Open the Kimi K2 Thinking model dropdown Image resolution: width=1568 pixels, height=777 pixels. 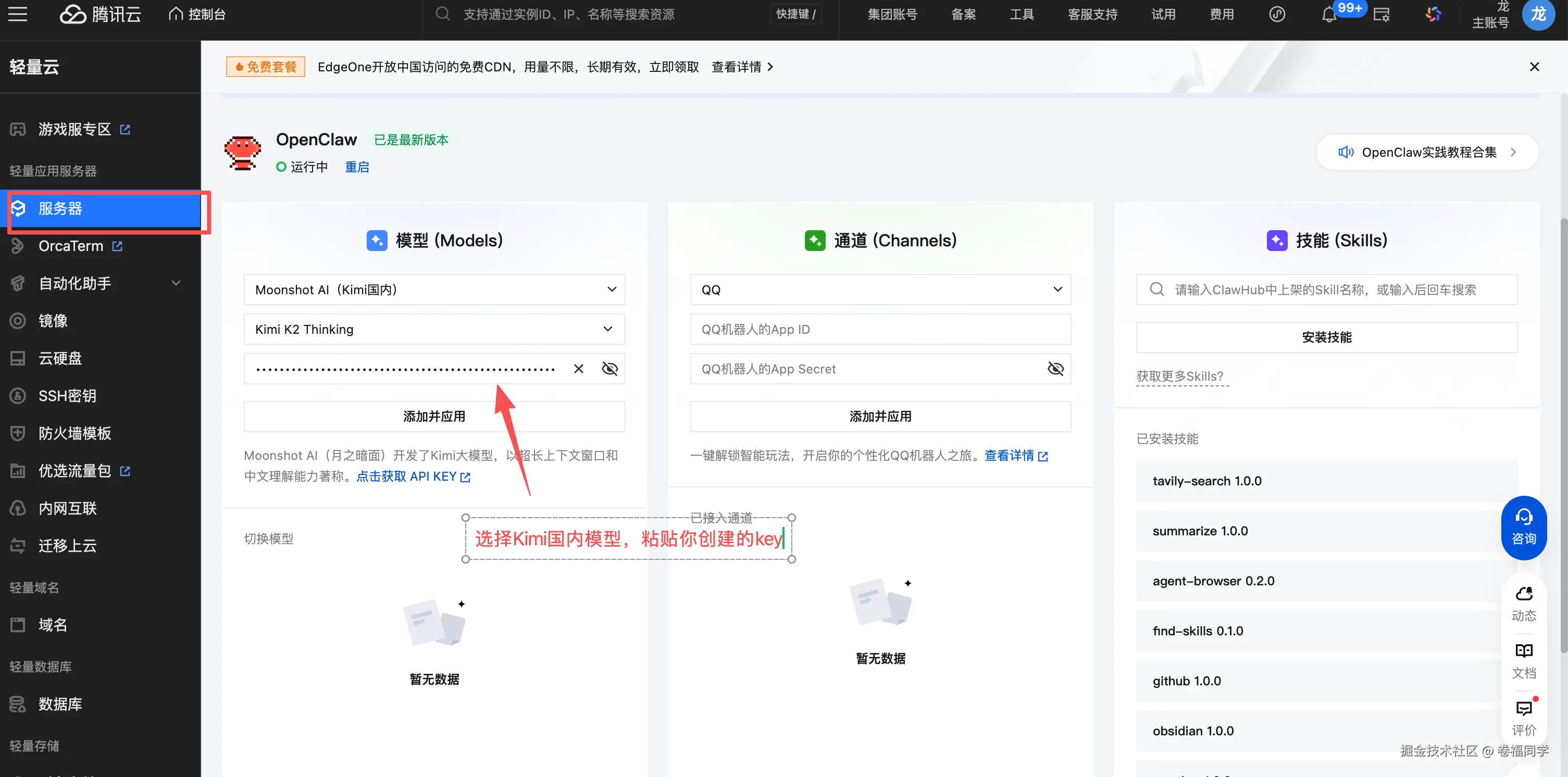click(434, 329)
